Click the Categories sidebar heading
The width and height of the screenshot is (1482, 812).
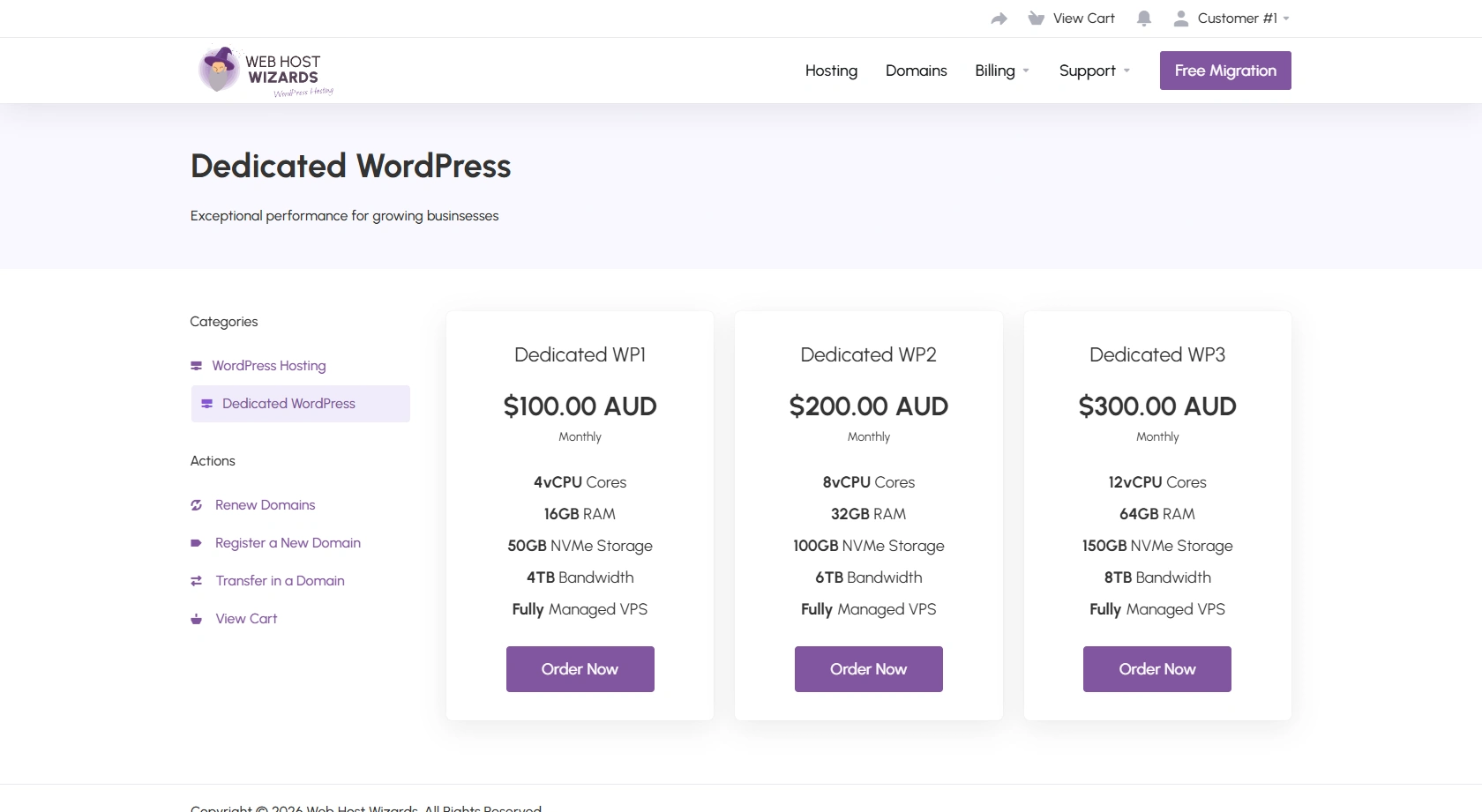point(224,322)
